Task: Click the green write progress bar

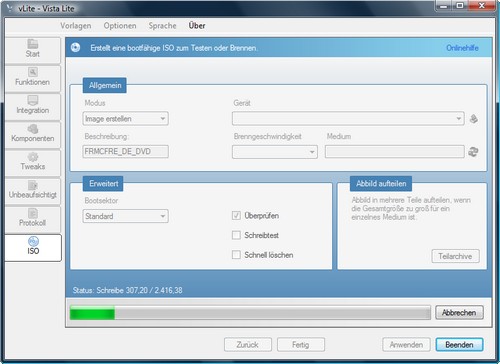Action: [250, 313]
